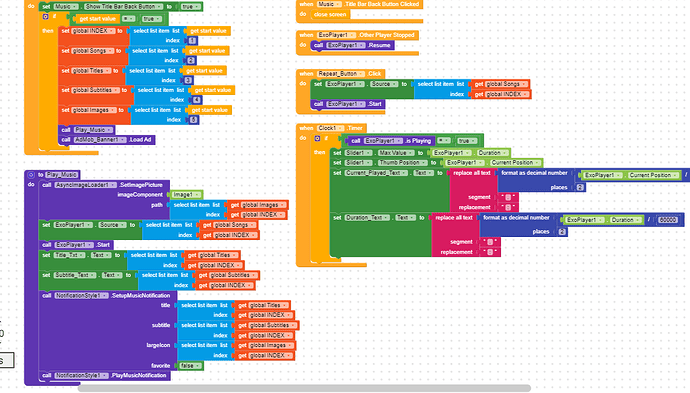The image size is (690, 393).
Task: Click the gear mutator icon on Play_Music procedure
Action: click(31, 175)
